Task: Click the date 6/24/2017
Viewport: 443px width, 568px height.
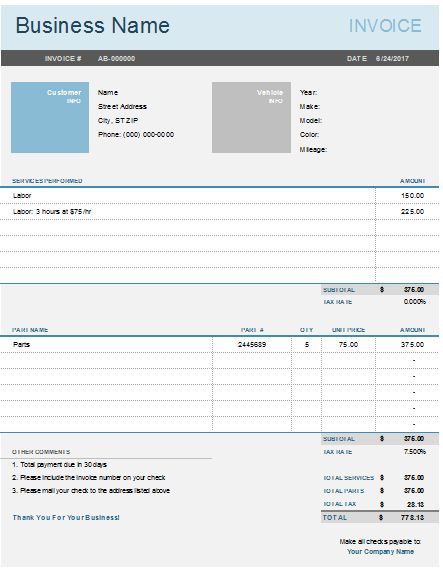Action: coord(392,58)
